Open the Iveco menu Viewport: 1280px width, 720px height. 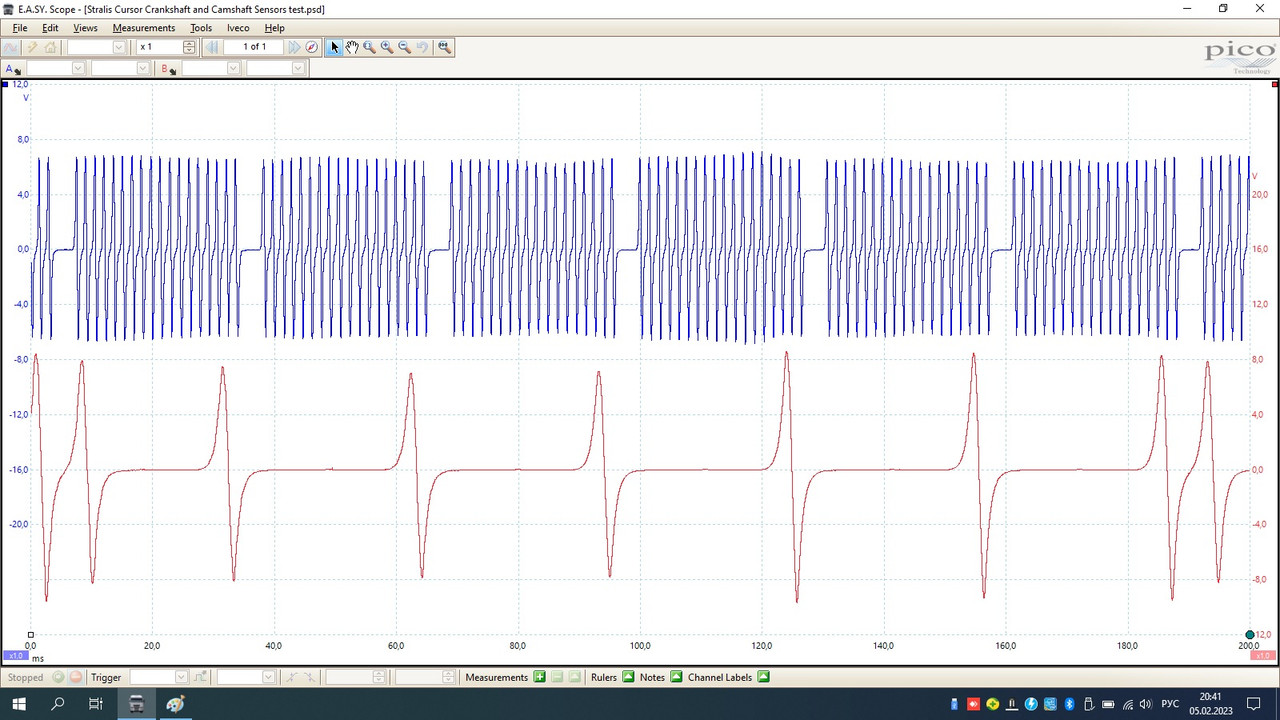tap(238, 28)
